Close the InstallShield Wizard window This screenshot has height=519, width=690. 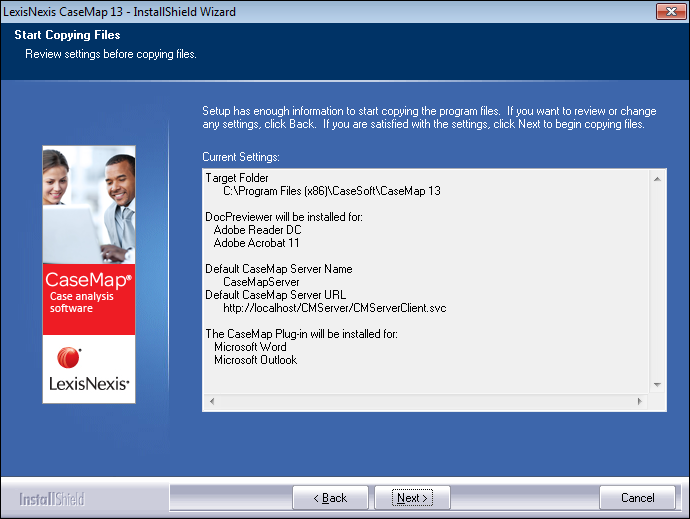(x=669, y=11)
